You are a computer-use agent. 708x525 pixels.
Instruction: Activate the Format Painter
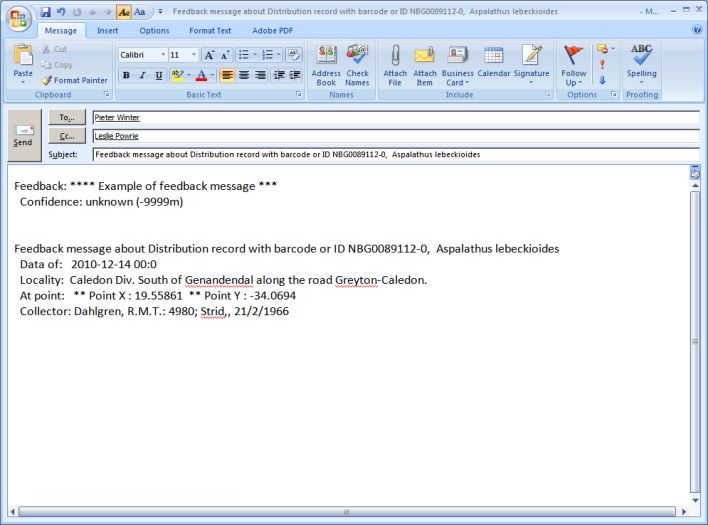75,80
